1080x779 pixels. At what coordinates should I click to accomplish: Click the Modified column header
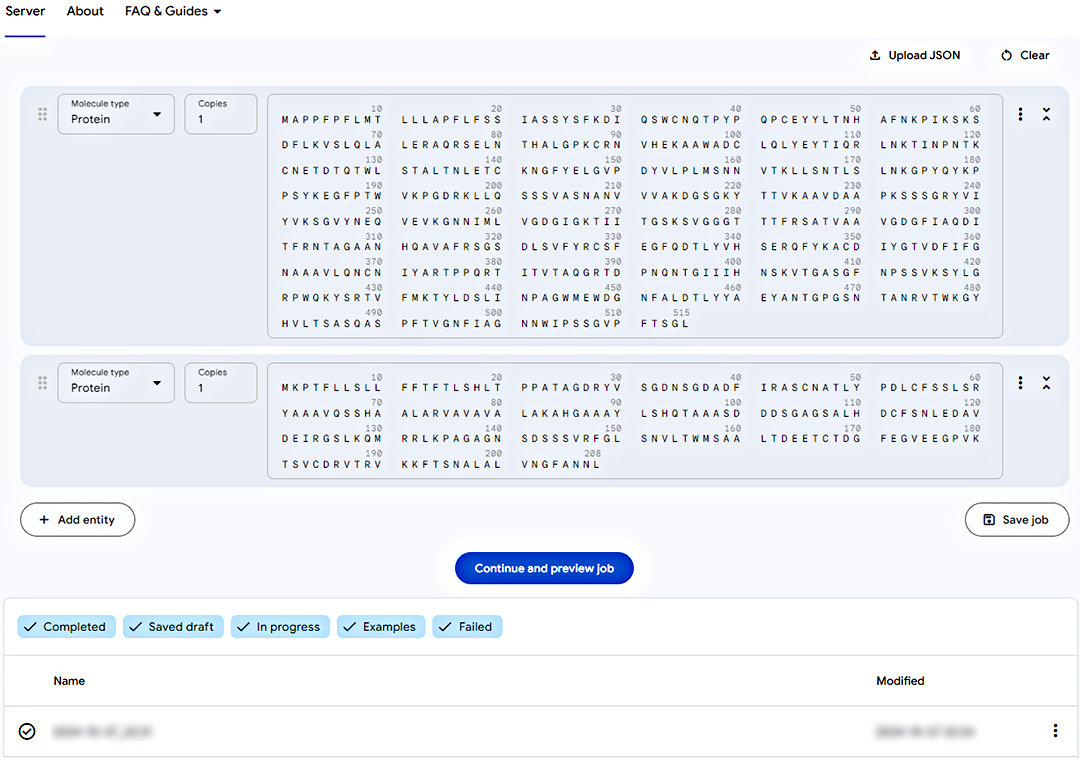tap(900, 681)
